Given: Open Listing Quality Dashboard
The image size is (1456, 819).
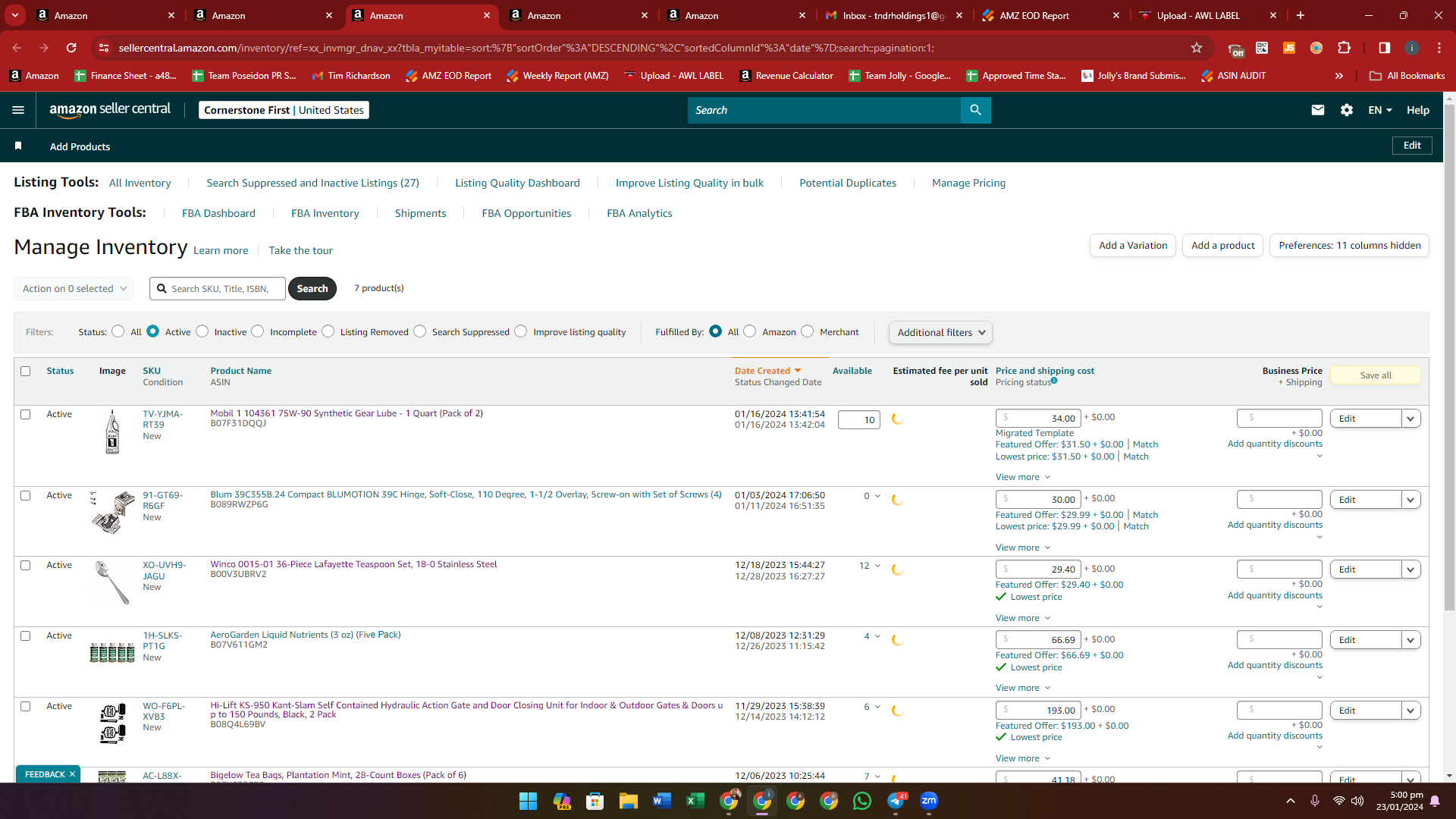Looking at the screenshot, I should point(517,183).
